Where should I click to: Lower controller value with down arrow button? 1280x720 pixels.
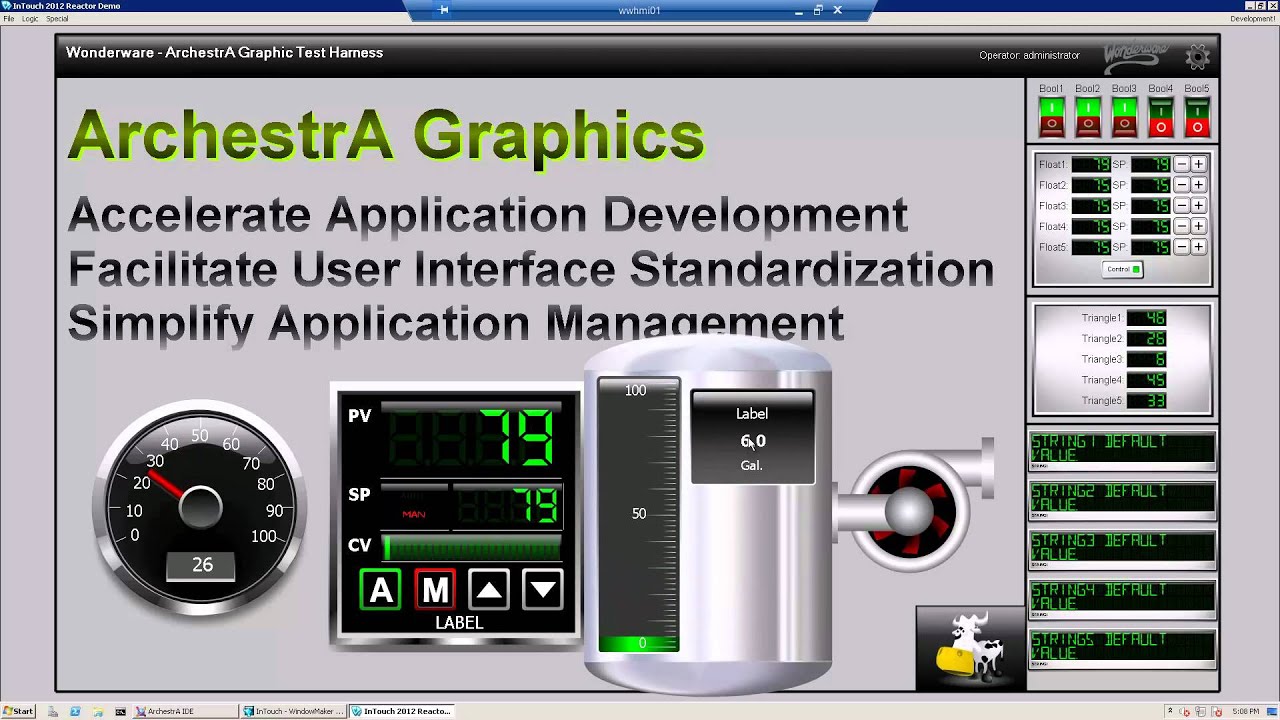pyautogui.click(x=542, y=590)
